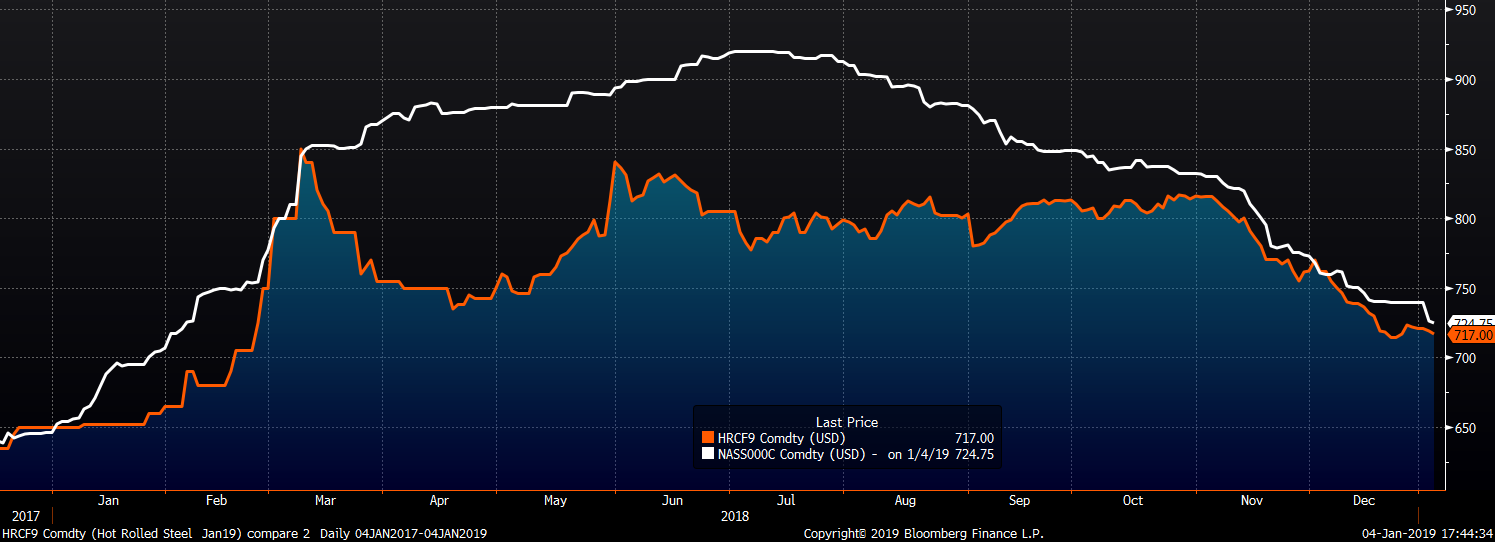Click the 900 y-axis tick label
1495x542 pixels.
tap(1468, 80)
